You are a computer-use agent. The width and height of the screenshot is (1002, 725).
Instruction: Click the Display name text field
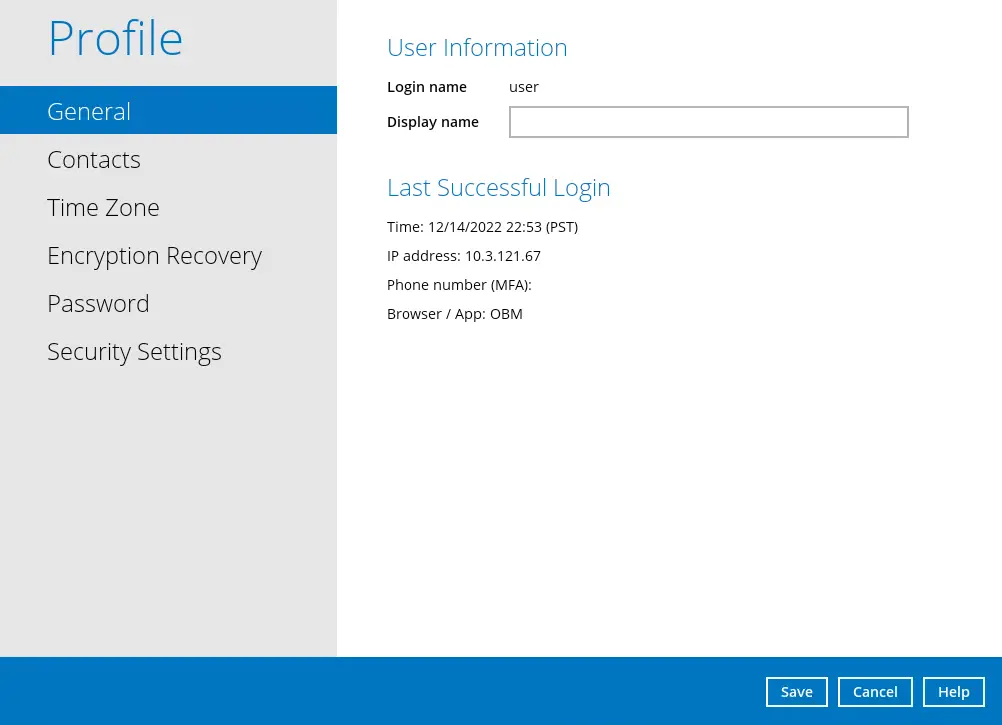[x=708, y=122]
